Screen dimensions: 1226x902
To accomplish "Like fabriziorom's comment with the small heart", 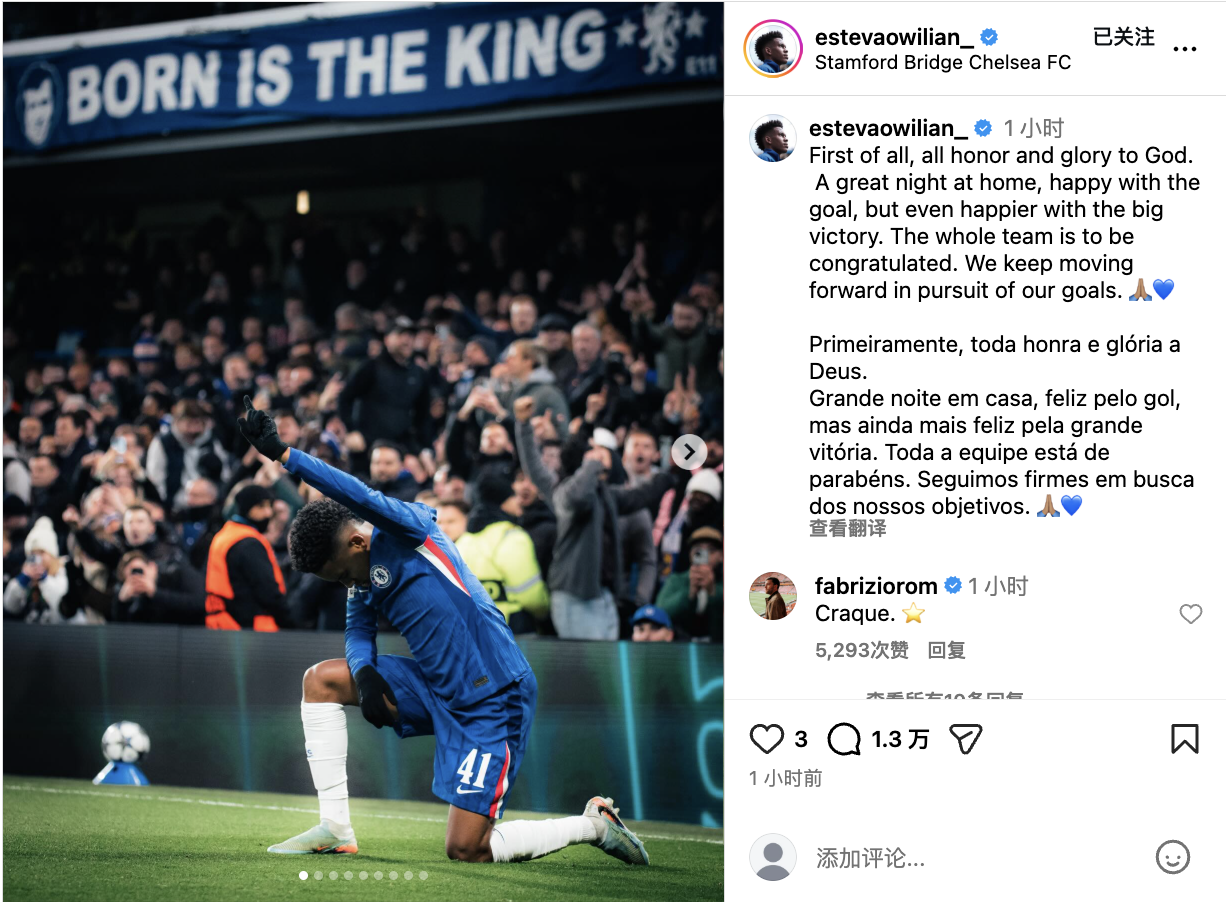I will (1190, 614).
